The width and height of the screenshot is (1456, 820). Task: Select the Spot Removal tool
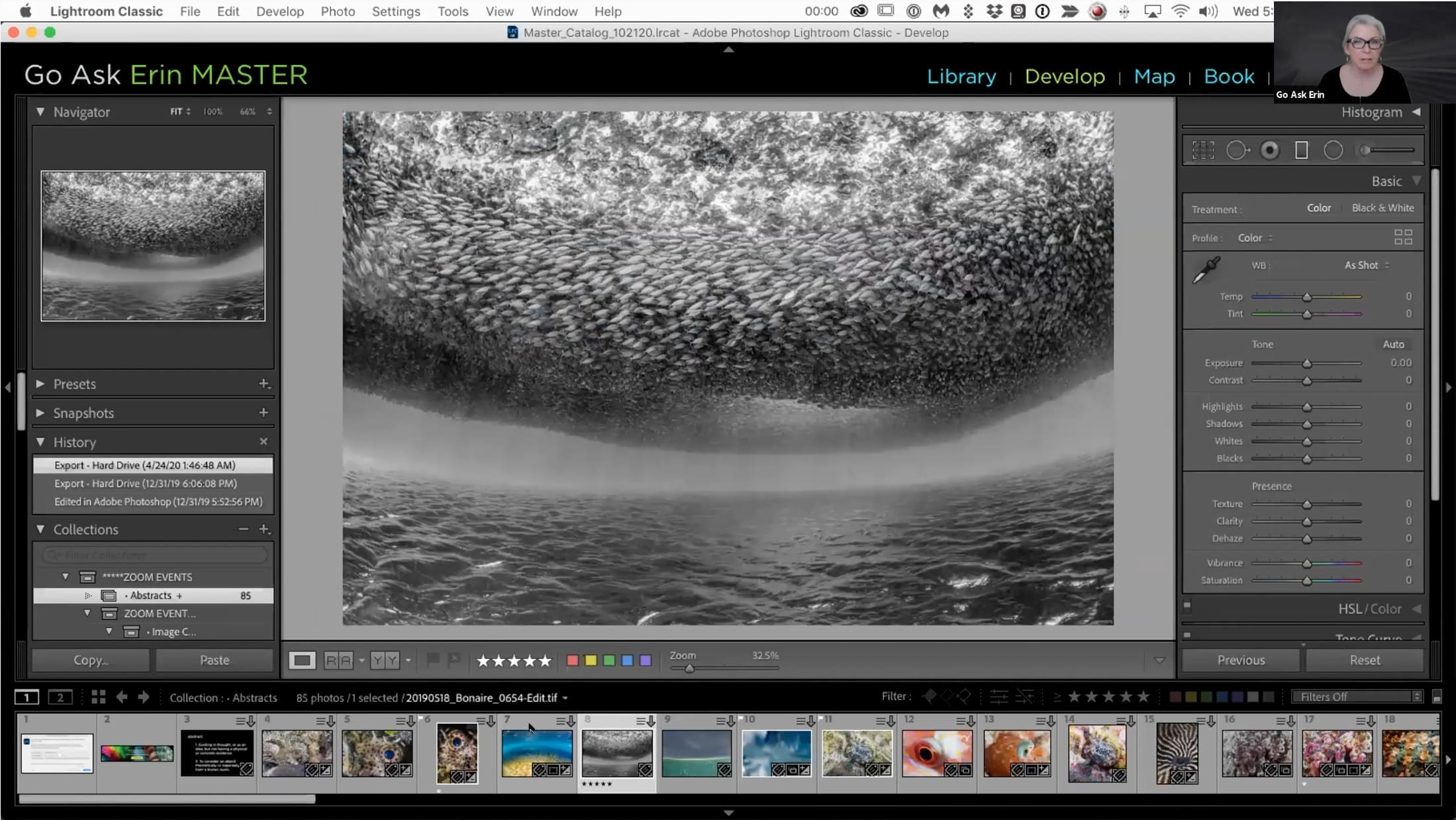click(1237, 150)
